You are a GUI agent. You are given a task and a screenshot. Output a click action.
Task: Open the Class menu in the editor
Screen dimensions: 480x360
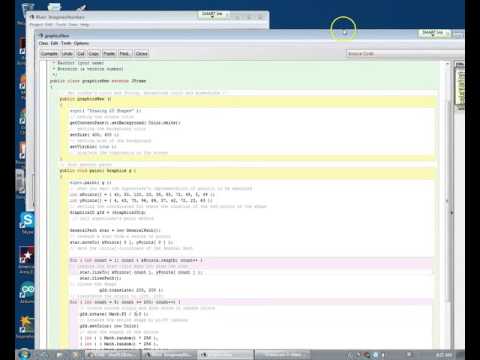pos(43,43)
